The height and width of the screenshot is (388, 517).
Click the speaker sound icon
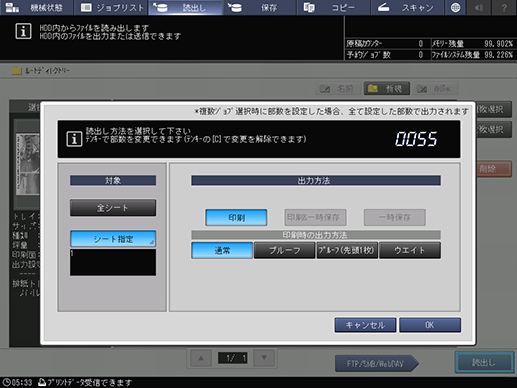[x=479, y=7]
